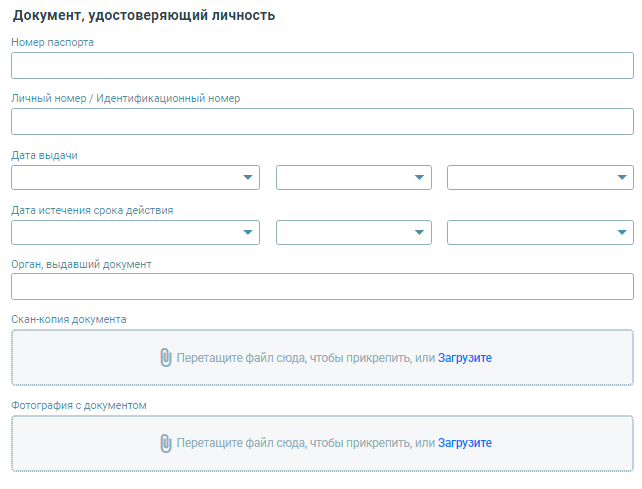Click the Номер паспорта label
The image size is (642, 489).
(52, 43)
